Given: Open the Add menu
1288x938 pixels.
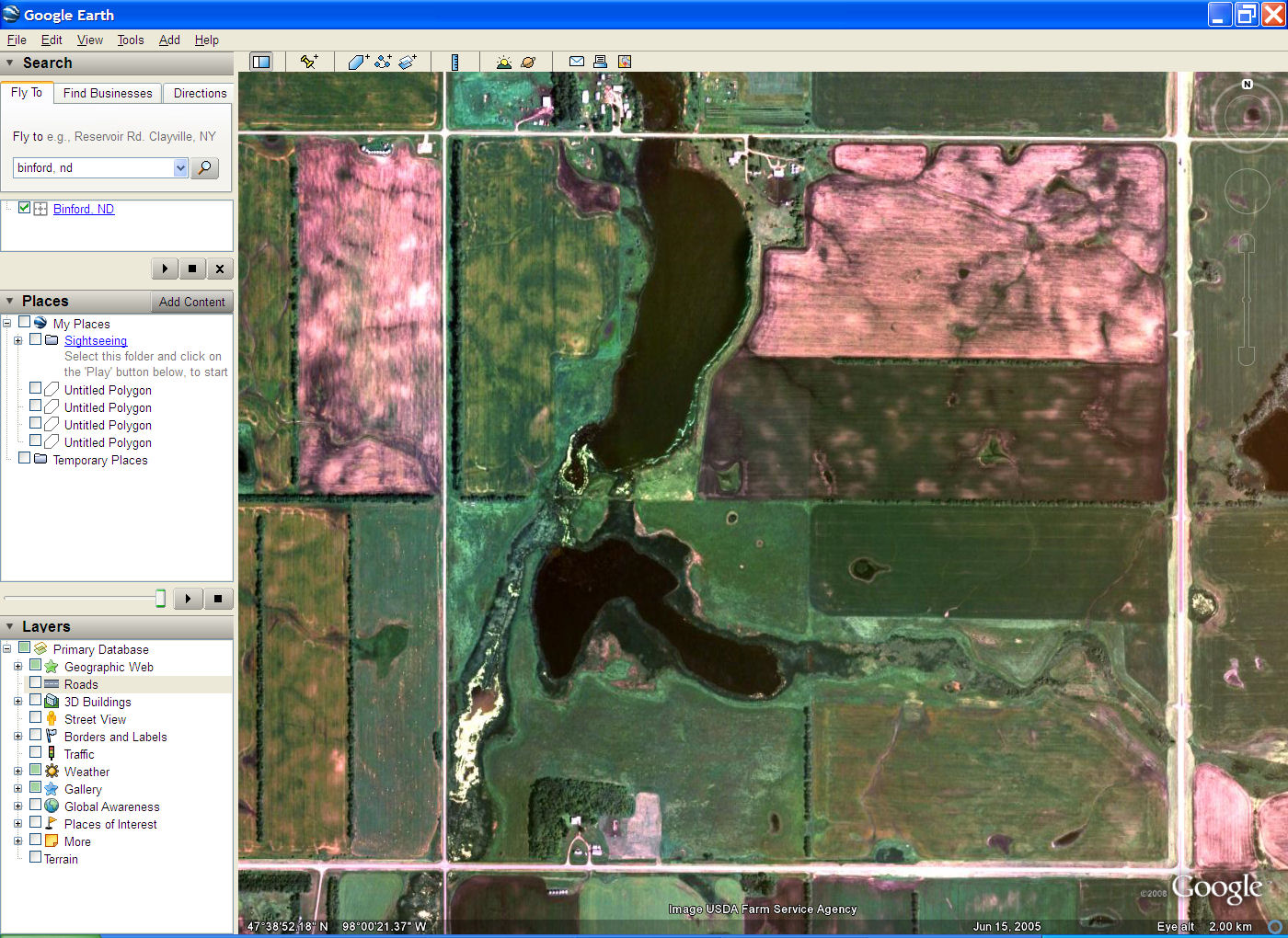Looking at the screenshot, I should pos(169,40).
